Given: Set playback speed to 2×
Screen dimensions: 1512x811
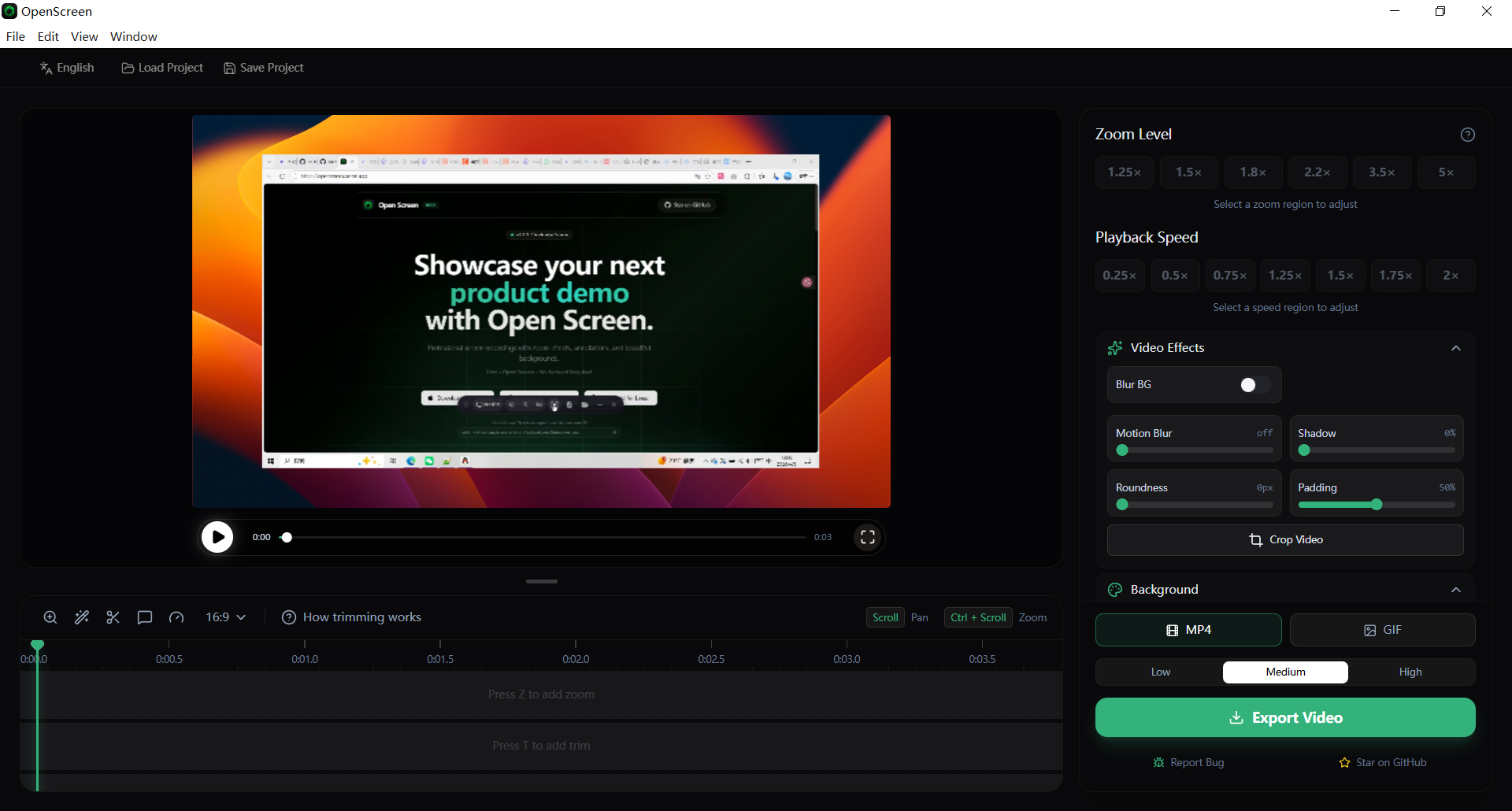Looking at the screenshot, I should coord(1451,276).
